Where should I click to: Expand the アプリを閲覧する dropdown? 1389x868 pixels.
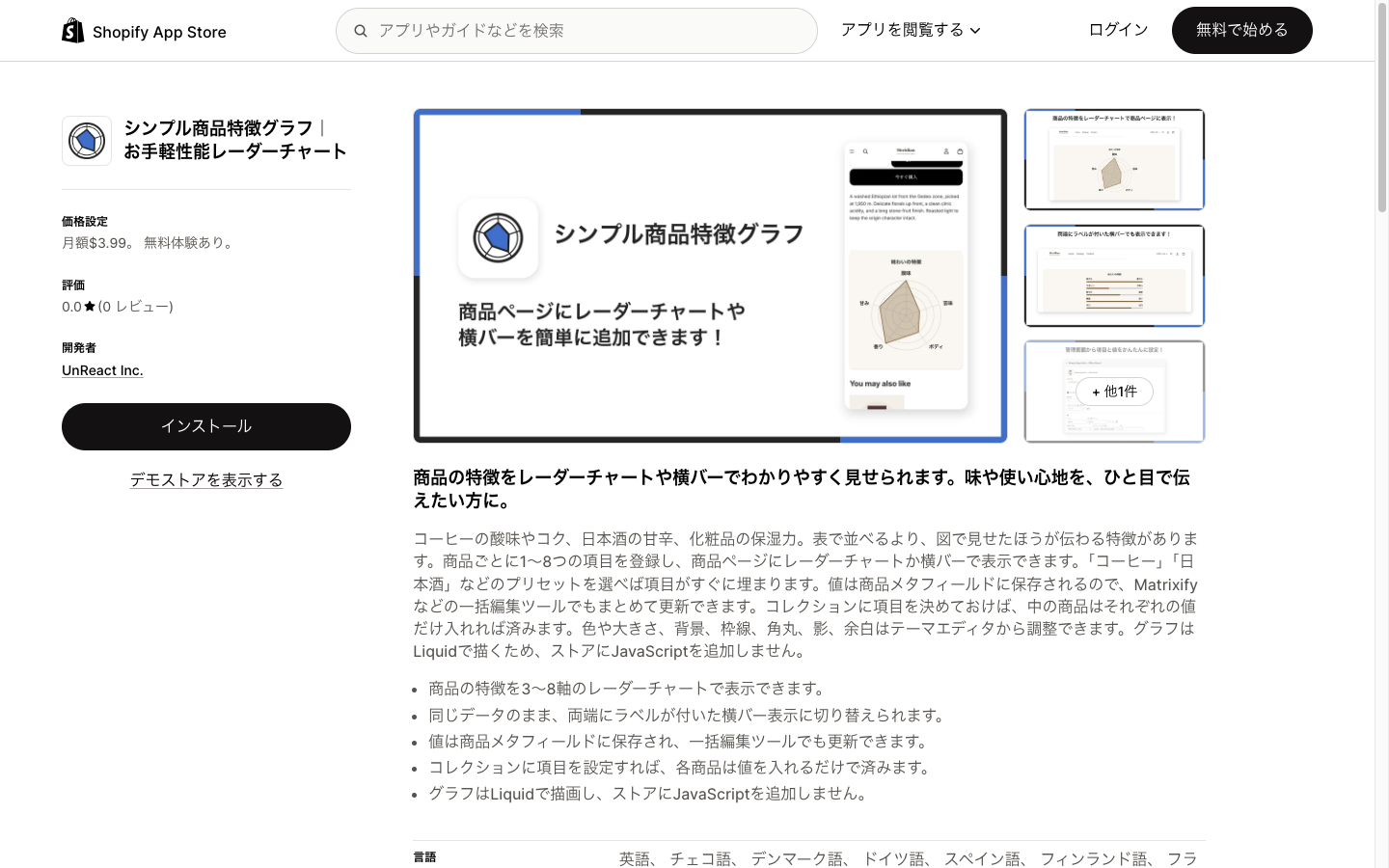coord(911,30)
